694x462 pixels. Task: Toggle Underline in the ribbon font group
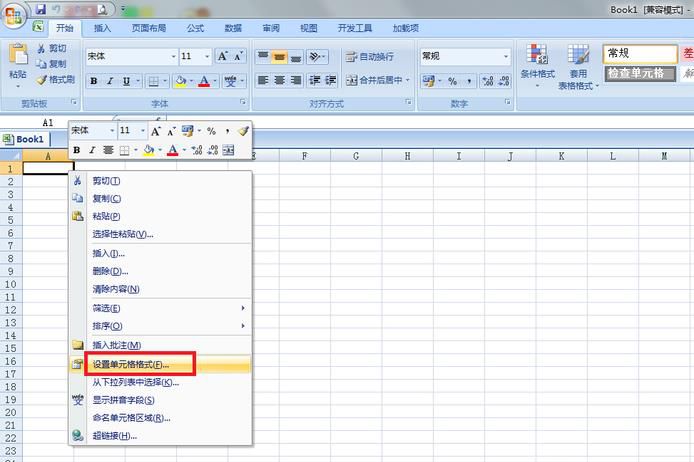127,81
